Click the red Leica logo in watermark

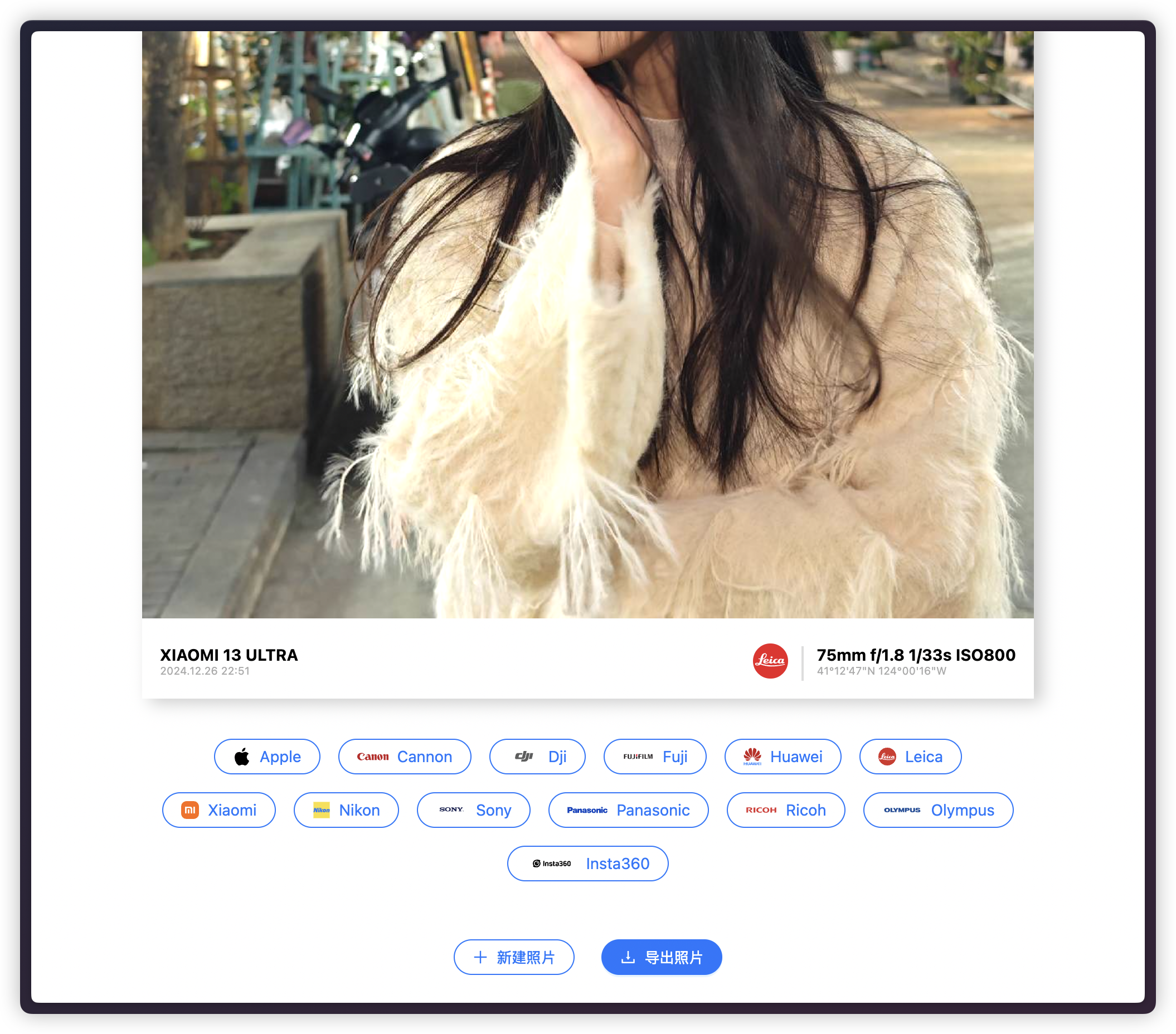click(x=770, y=661)
